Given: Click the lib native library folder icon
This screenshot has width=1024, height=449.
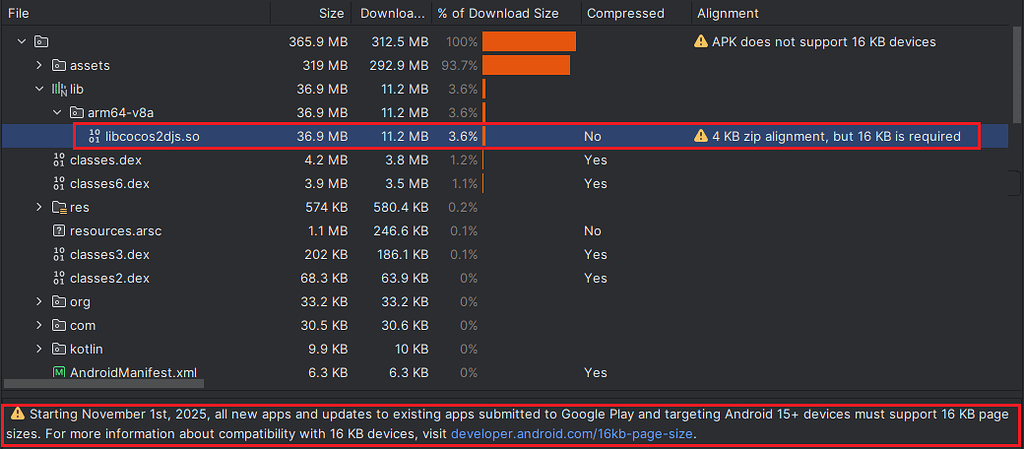Looking at the screenshot, I should point(59,89).
